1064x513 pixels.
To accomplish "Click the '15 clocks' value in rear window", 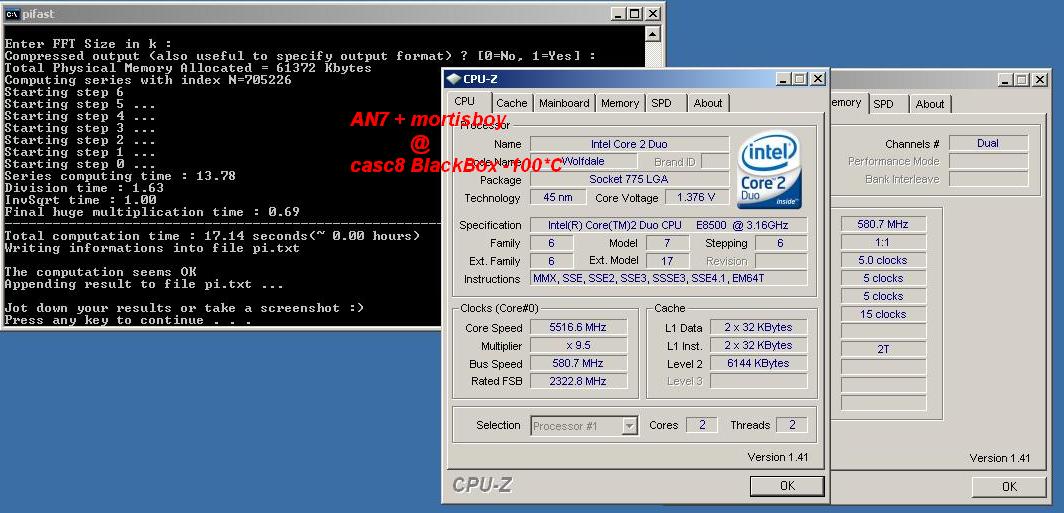I will point(883,314).
